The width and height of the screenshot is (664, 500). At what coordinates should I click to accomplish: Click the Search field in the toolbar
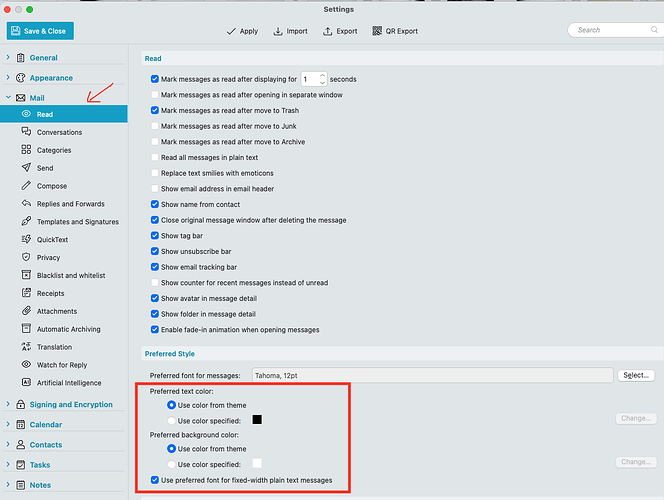pos(610,30)
